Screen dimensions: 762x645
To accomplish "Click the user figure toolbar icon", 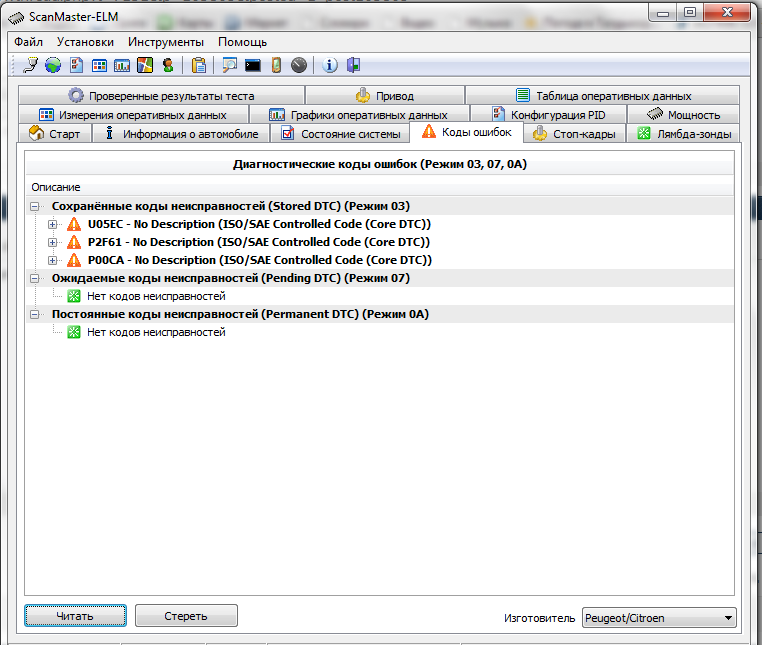I will point(168,65).
